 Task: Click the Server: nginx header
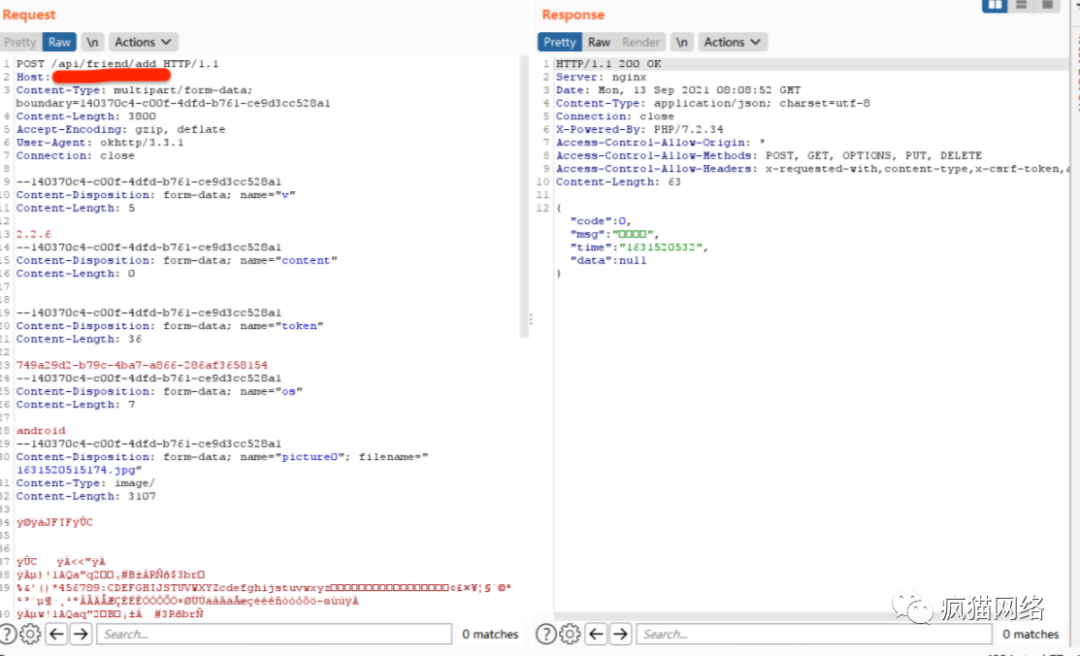(x=601, y=77)
